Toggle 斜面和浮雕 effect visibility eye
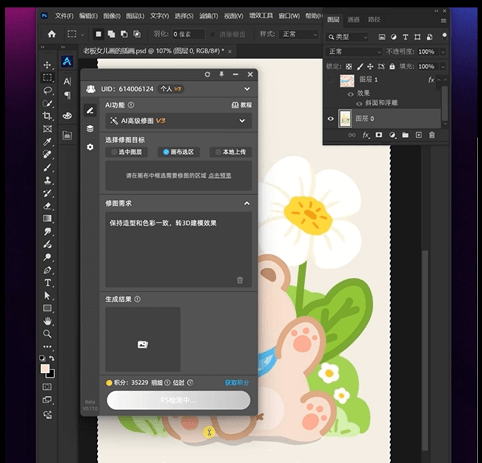 pyautogui.click(x=359, y=104)
